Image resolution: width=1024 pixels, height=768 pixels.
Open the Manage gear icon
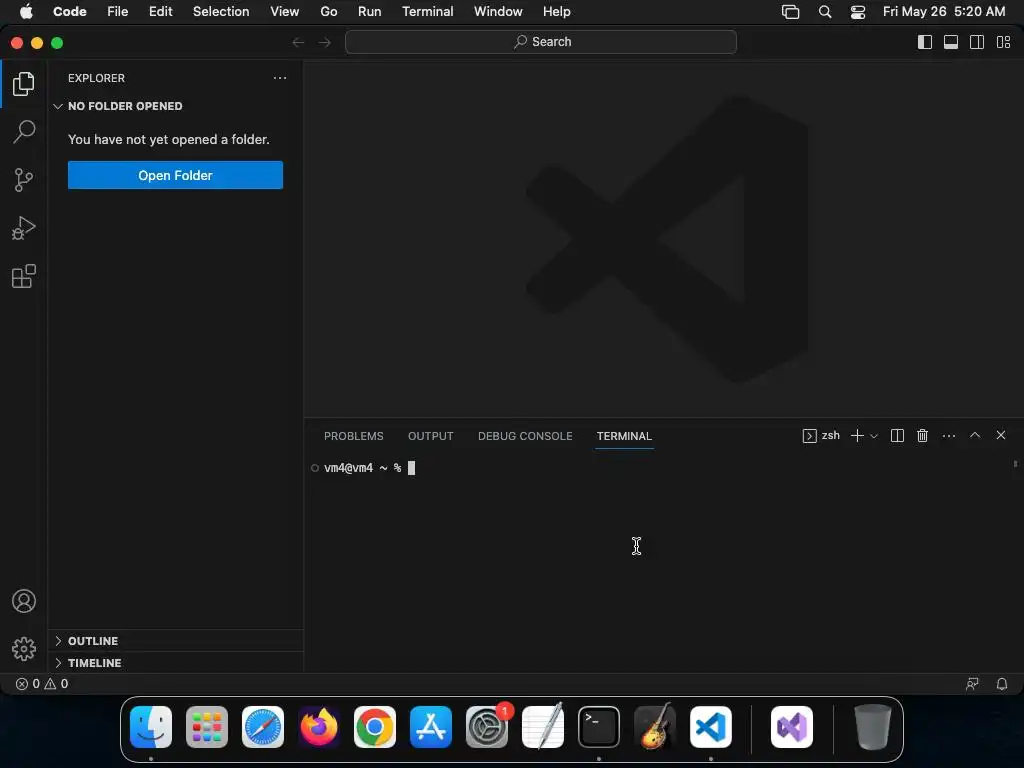[x=24, y=648]
